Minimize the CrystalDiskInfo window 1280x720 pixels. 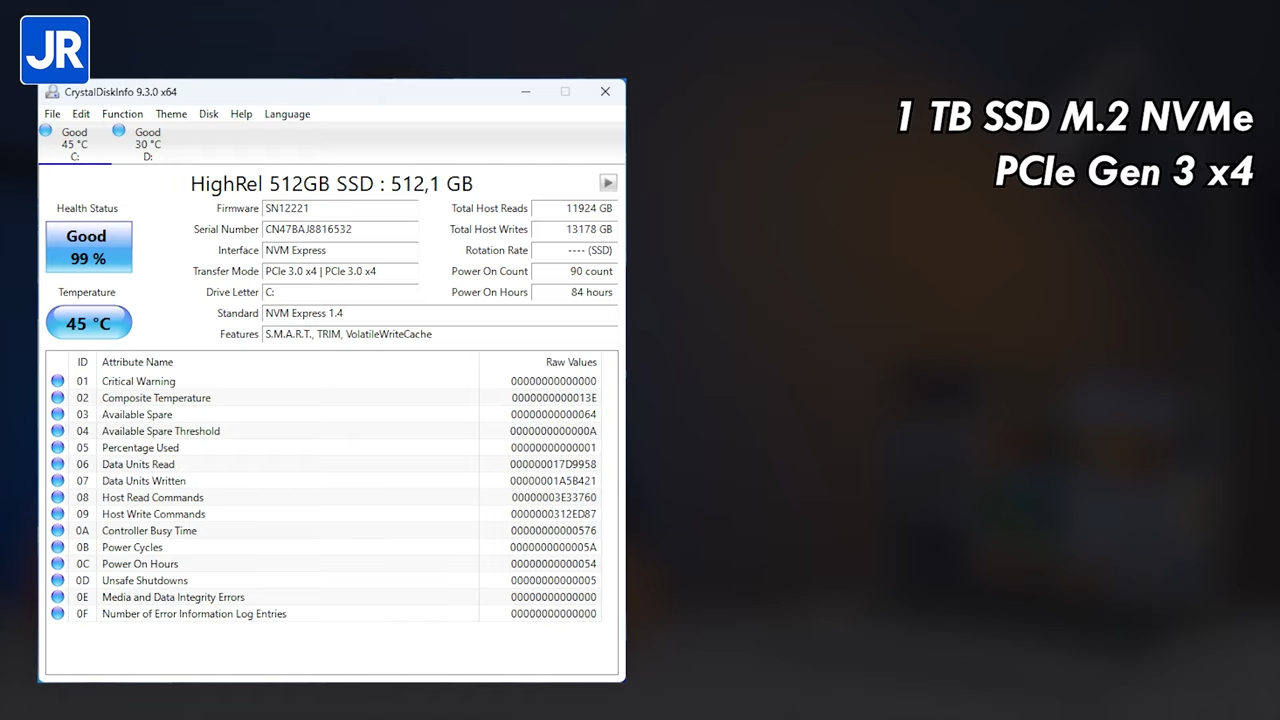click(x=526, y=92)
